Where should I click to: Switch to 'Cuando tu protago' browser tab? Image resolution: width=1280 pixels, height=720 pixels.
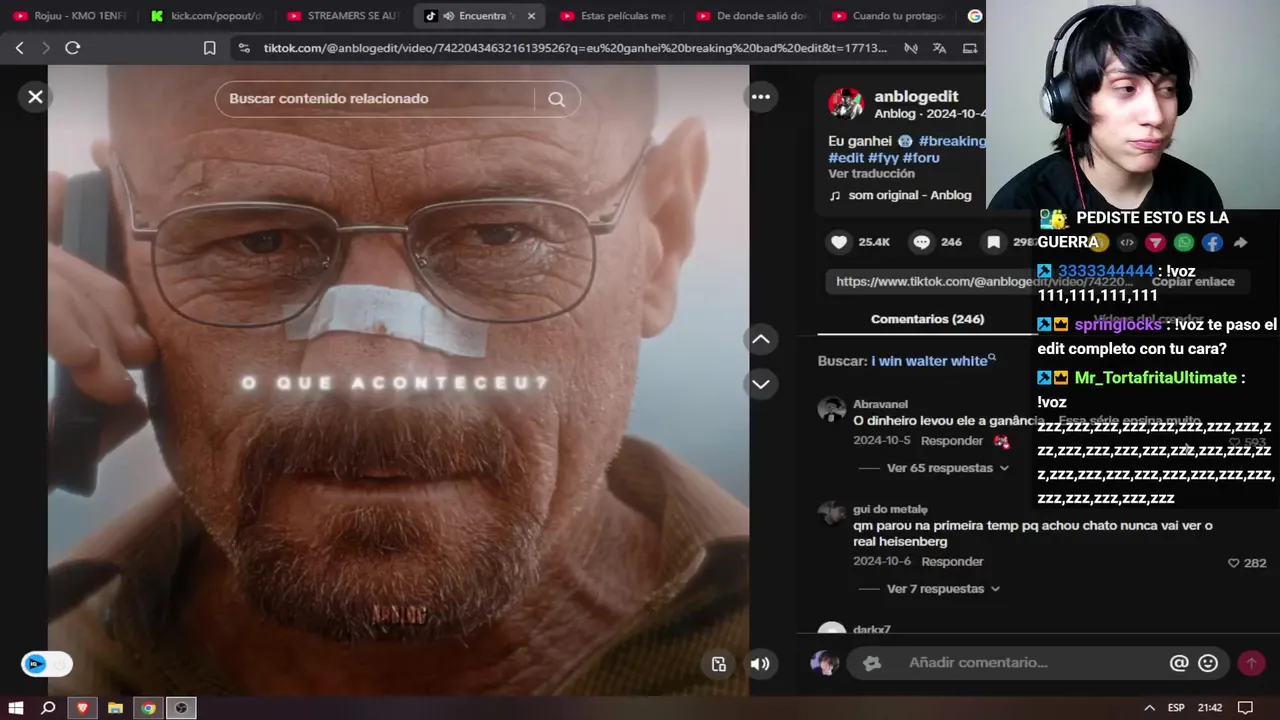[x=887, y=16]
